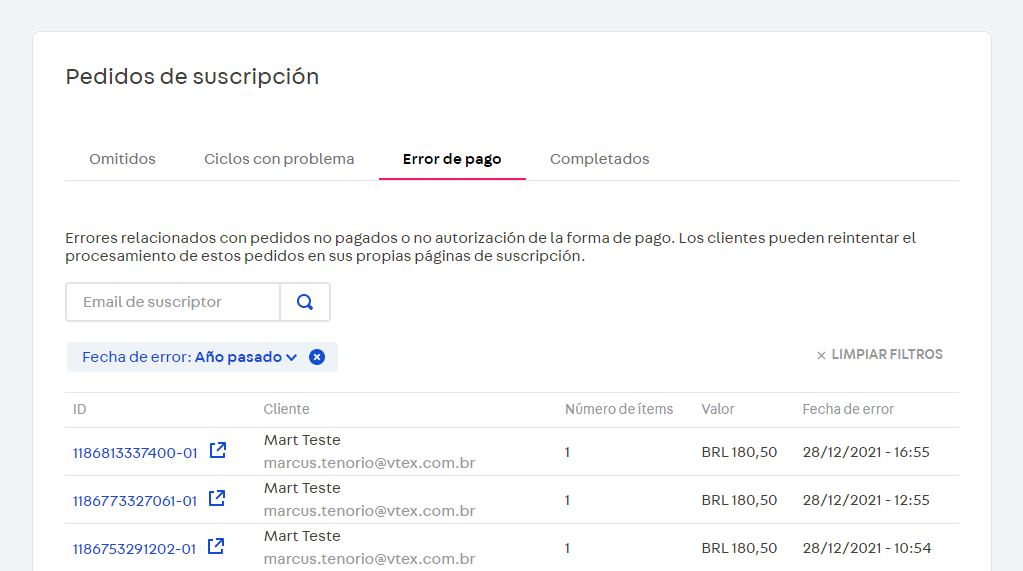1023x571 pixels.
Task: Switch to the Omitidos tab
Action: click(122, 159)
